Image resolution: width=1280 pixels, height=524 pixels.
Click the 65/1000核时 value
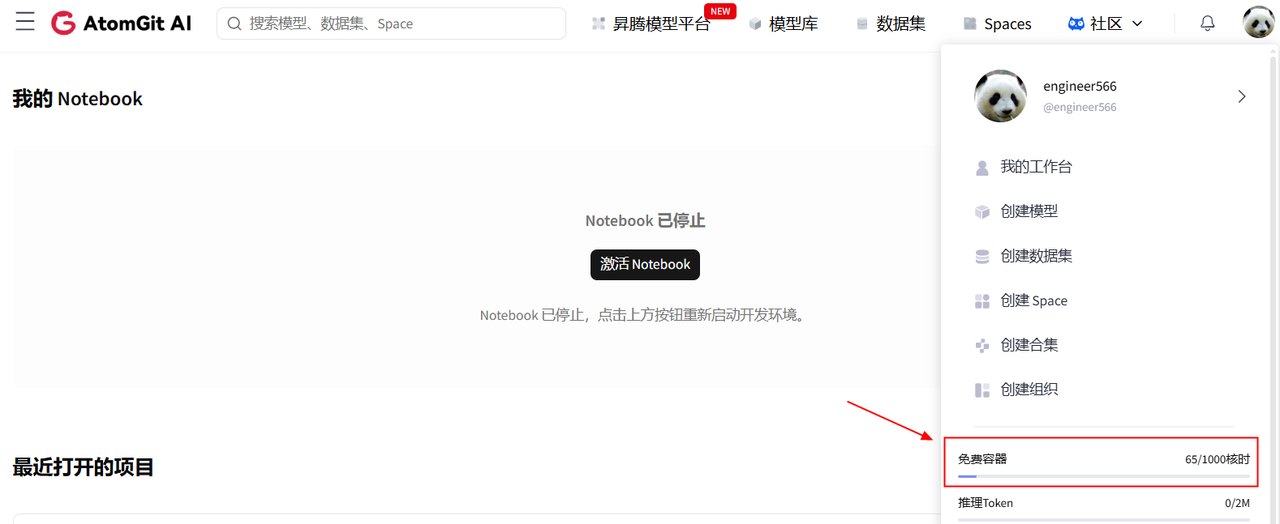[1217, 459]
